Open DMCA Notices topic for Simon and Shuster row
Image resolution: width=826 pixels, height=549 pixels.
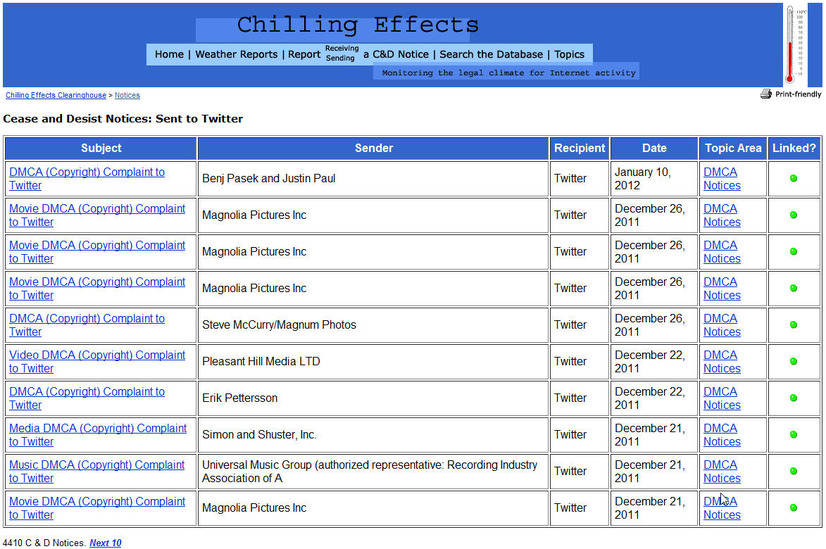722,435
